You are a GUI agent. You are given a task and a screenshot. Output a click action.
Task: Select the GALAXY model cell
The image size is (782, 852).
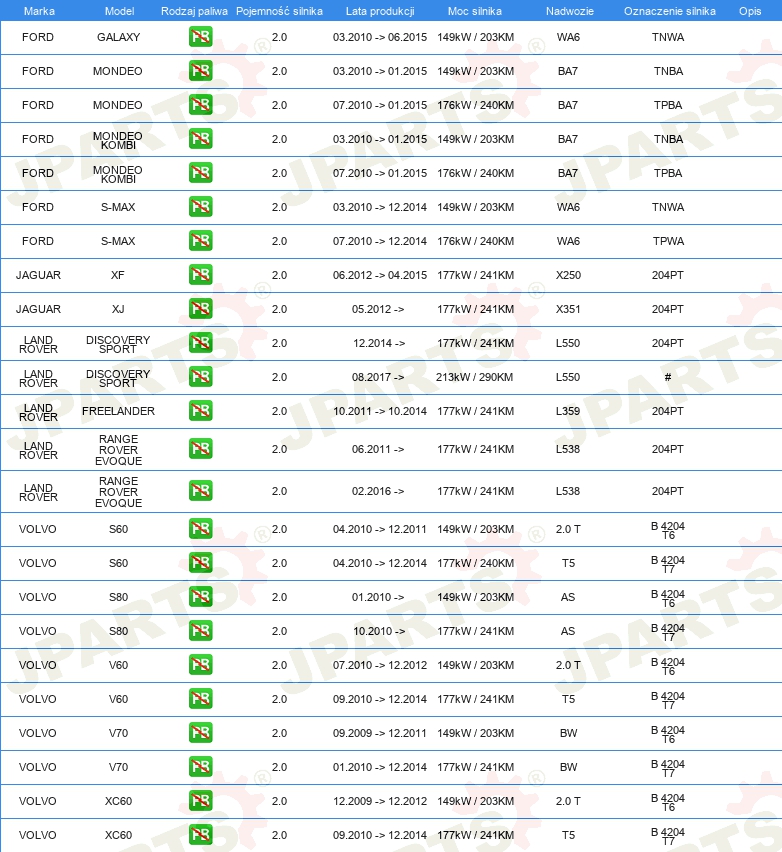118,37
